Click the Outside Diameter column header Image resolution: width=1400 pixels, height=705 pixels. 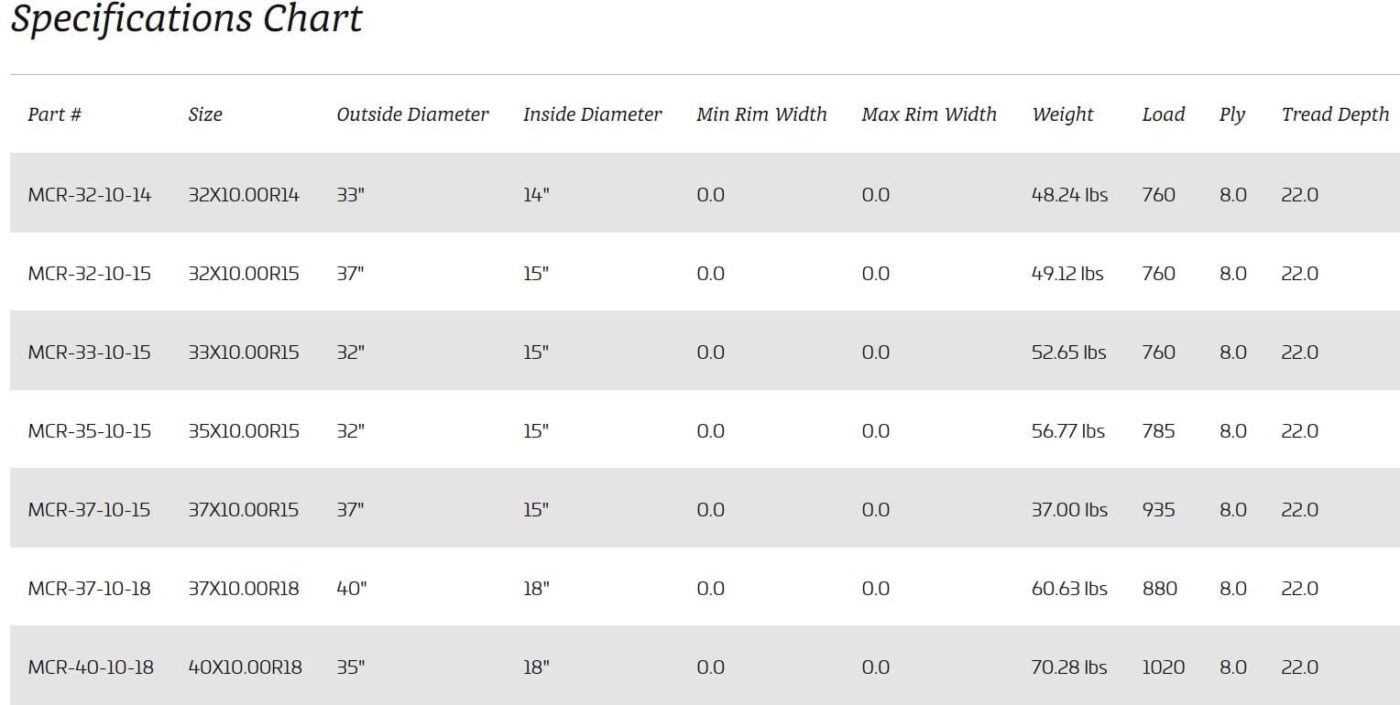412,115
